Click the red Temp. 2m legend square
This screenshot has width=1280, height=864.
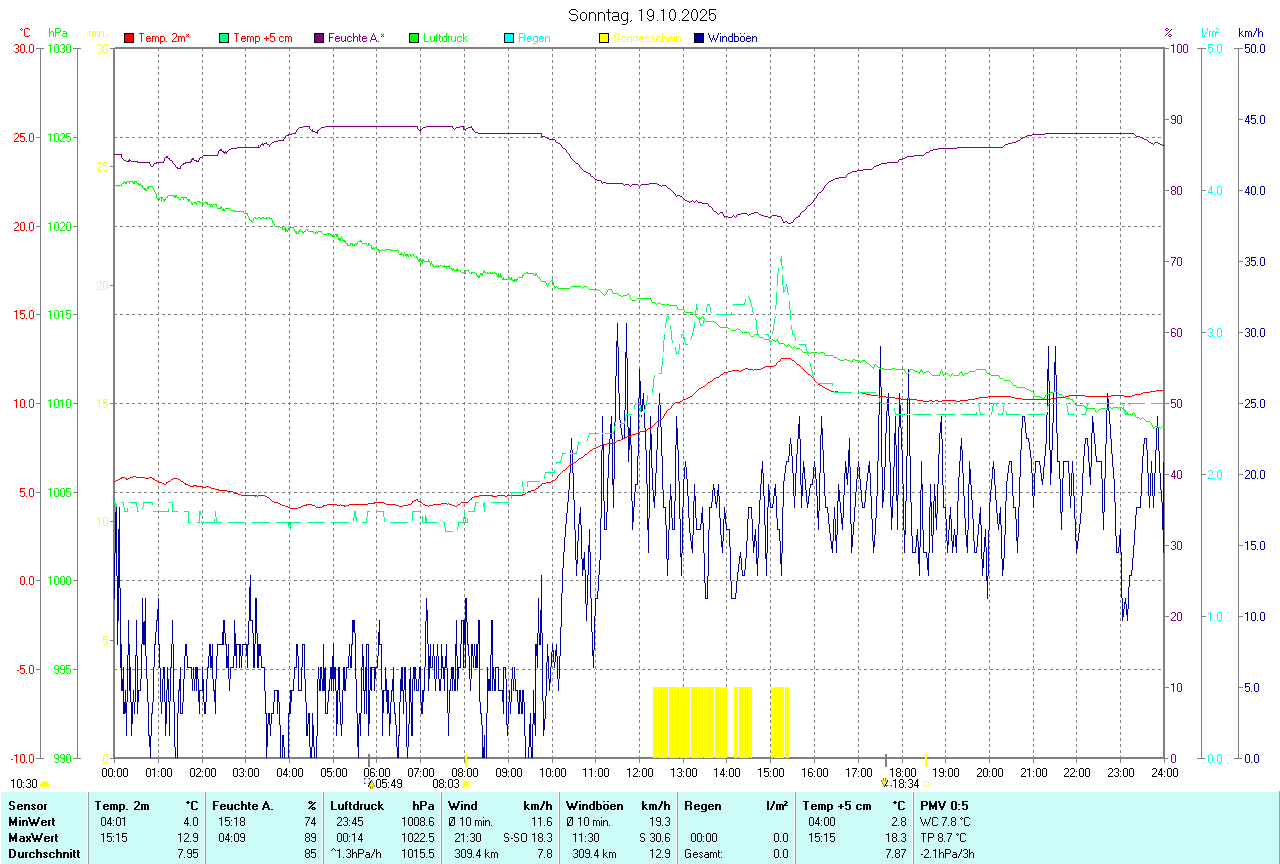pyautogui.click(x=129, y=38)
